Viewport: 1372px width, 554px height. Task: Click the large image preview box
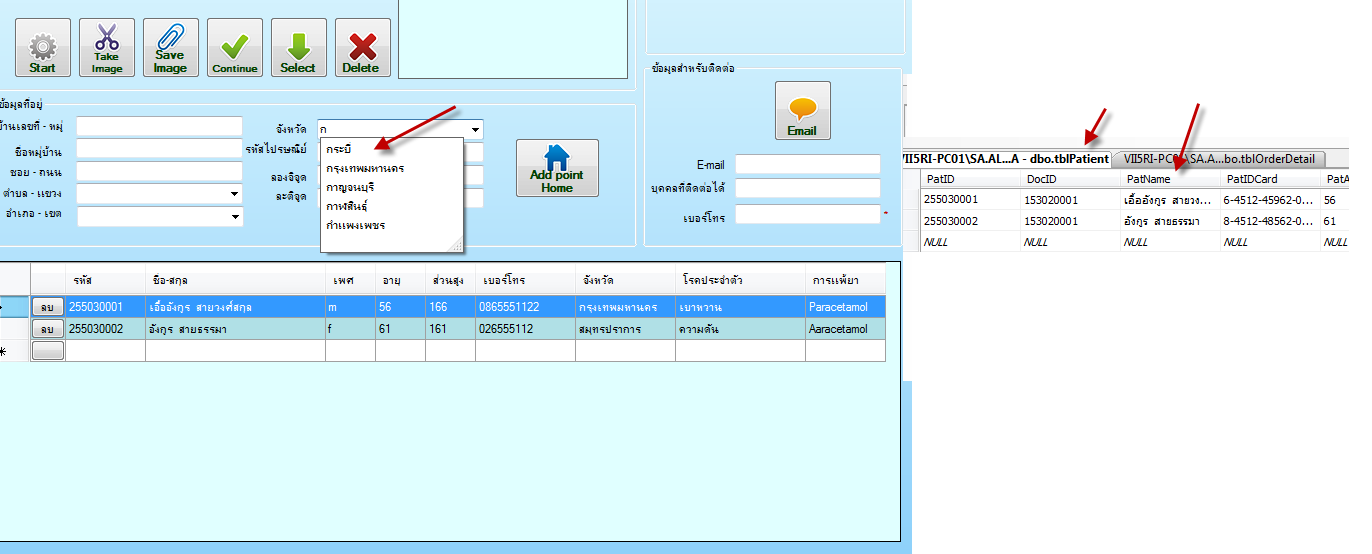514,38
